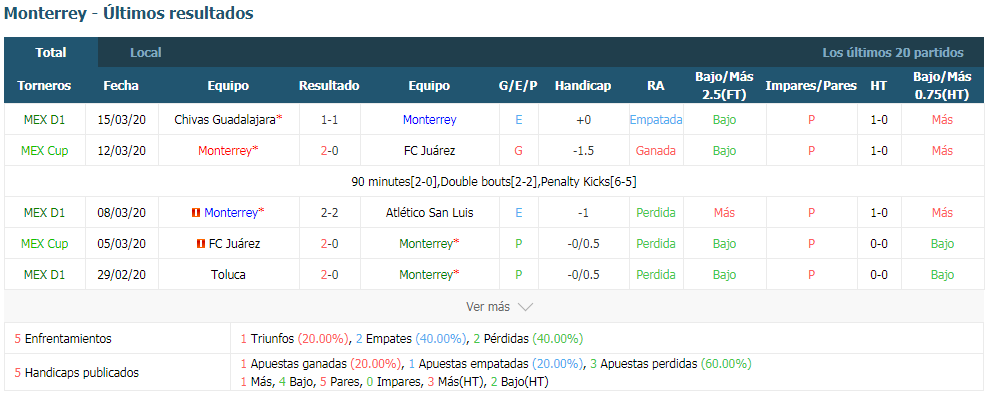Click FC Juárez in the 12/03/20 match
Viewport: 992px width, 398px height.
click(x=430, y=151)
